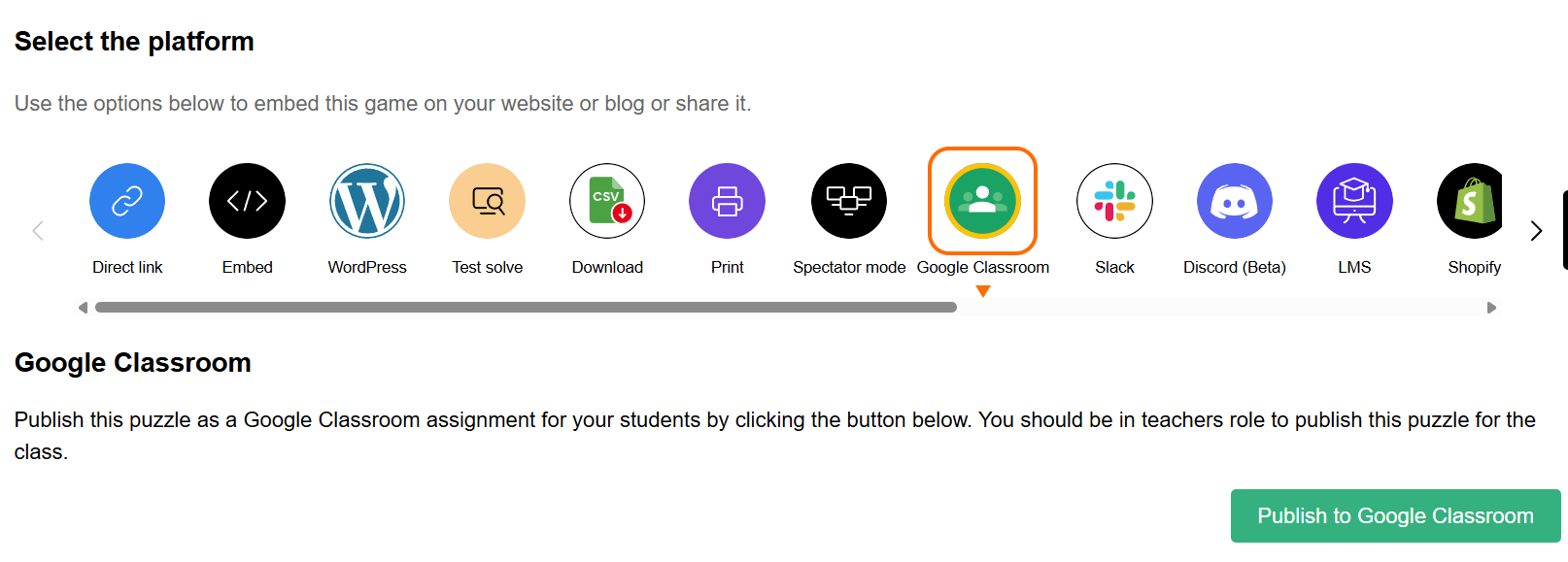The height and width of the screenshot is (562, 1568).
Task: Click the horizontal scrollbar thumb
Action: point(525,308)
